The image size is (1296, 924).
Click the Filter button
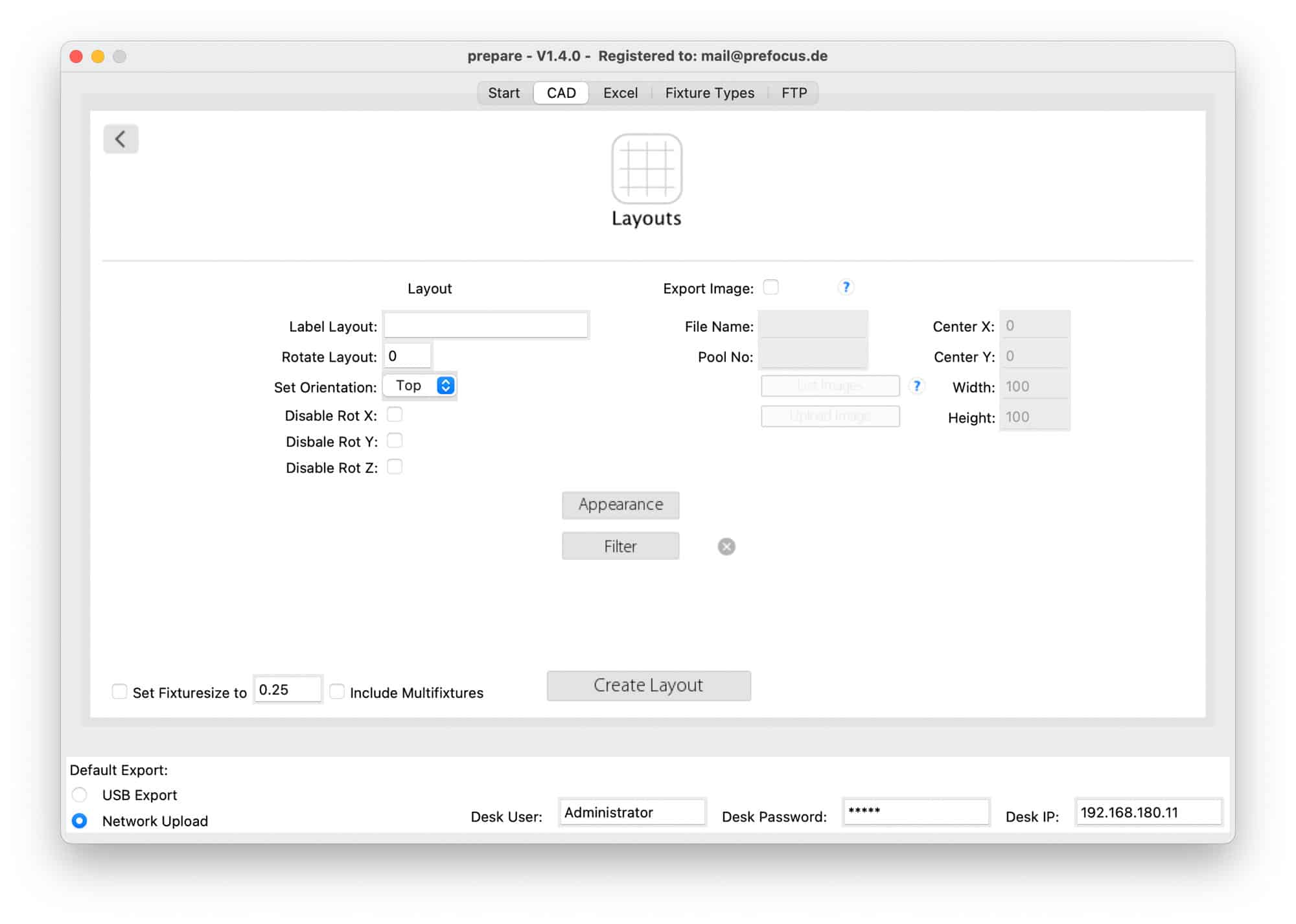pos(620,546)
